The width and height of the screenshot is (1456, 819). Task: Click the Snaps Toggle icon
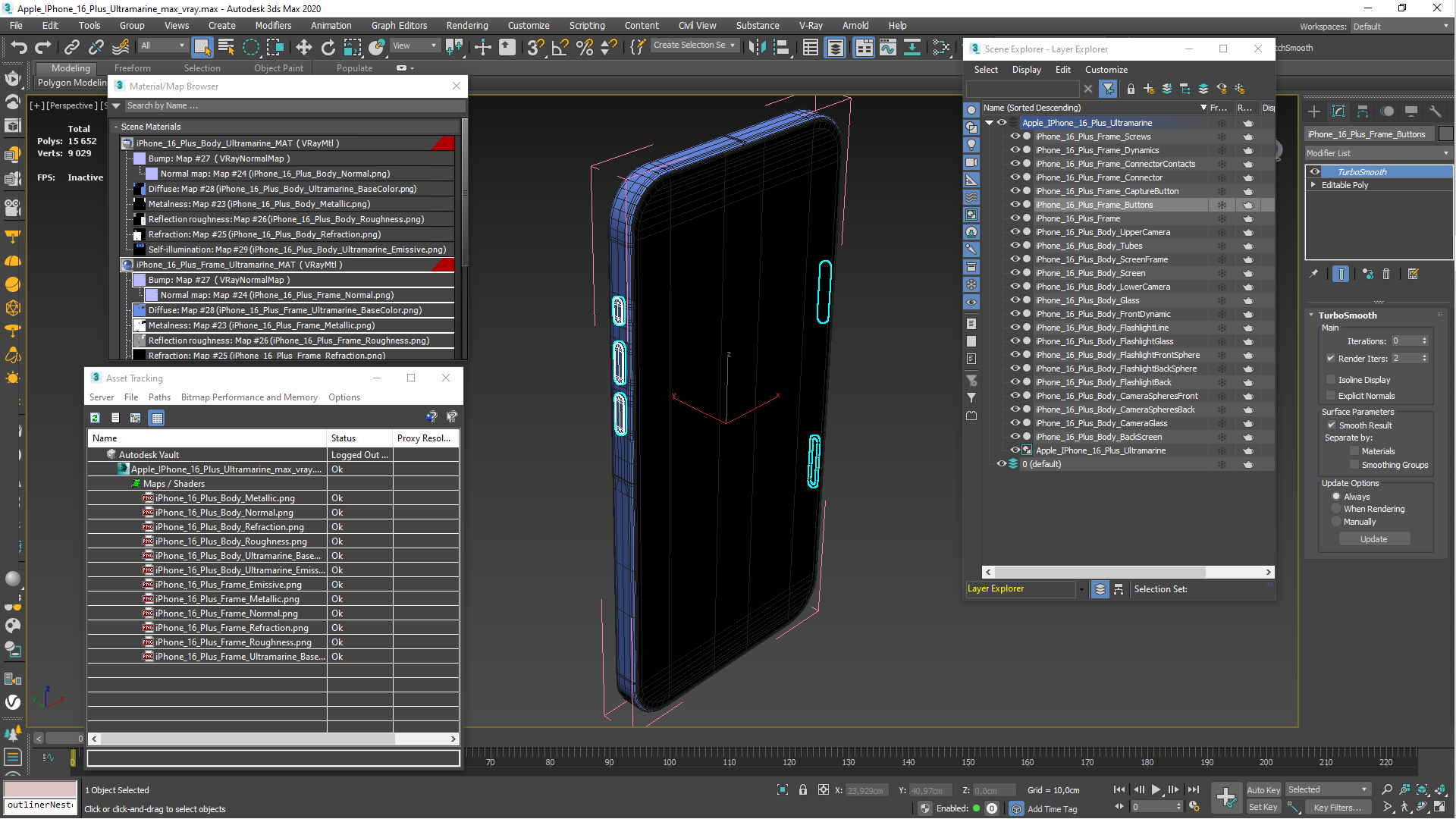tap(537, 47)
